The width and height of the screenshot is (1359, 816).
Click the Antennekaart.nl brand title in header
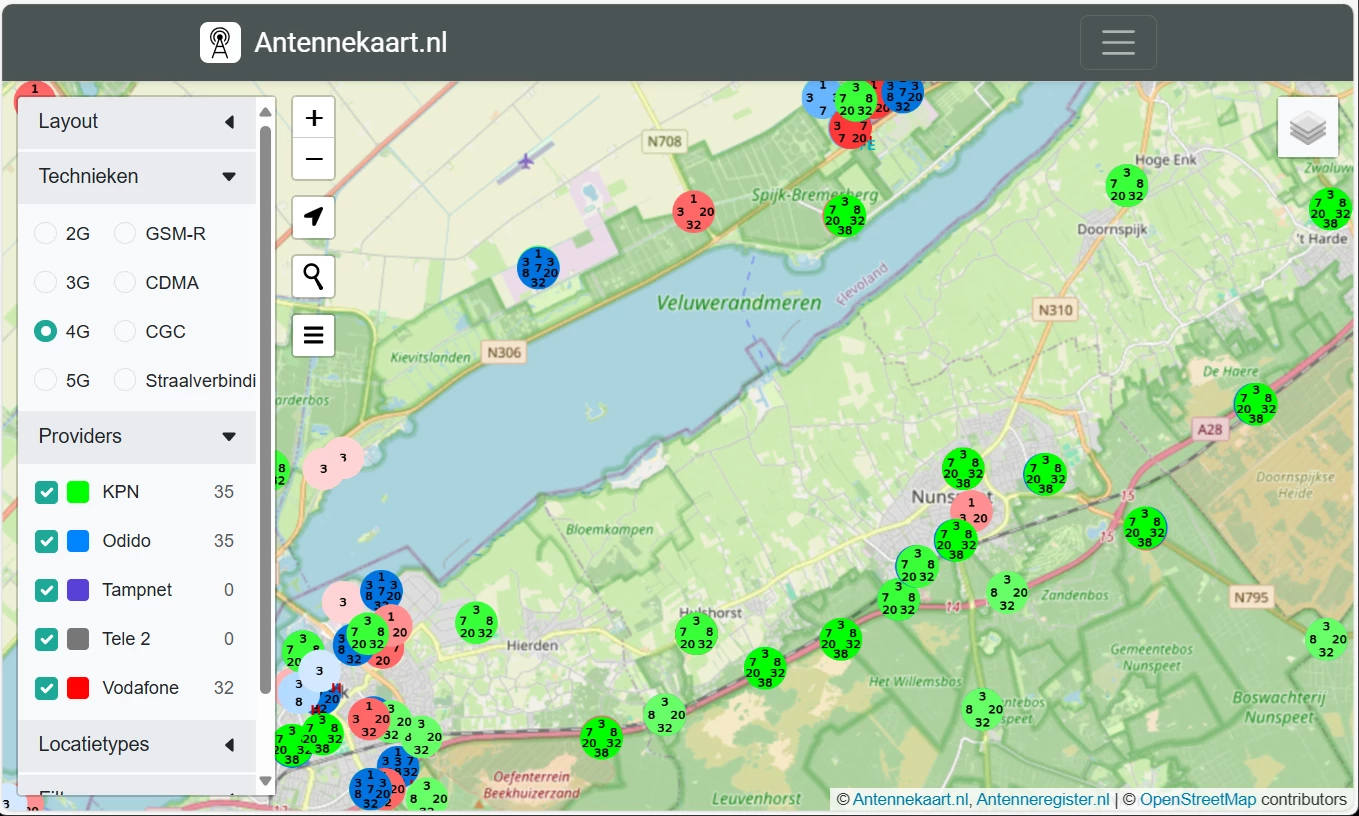351,43
